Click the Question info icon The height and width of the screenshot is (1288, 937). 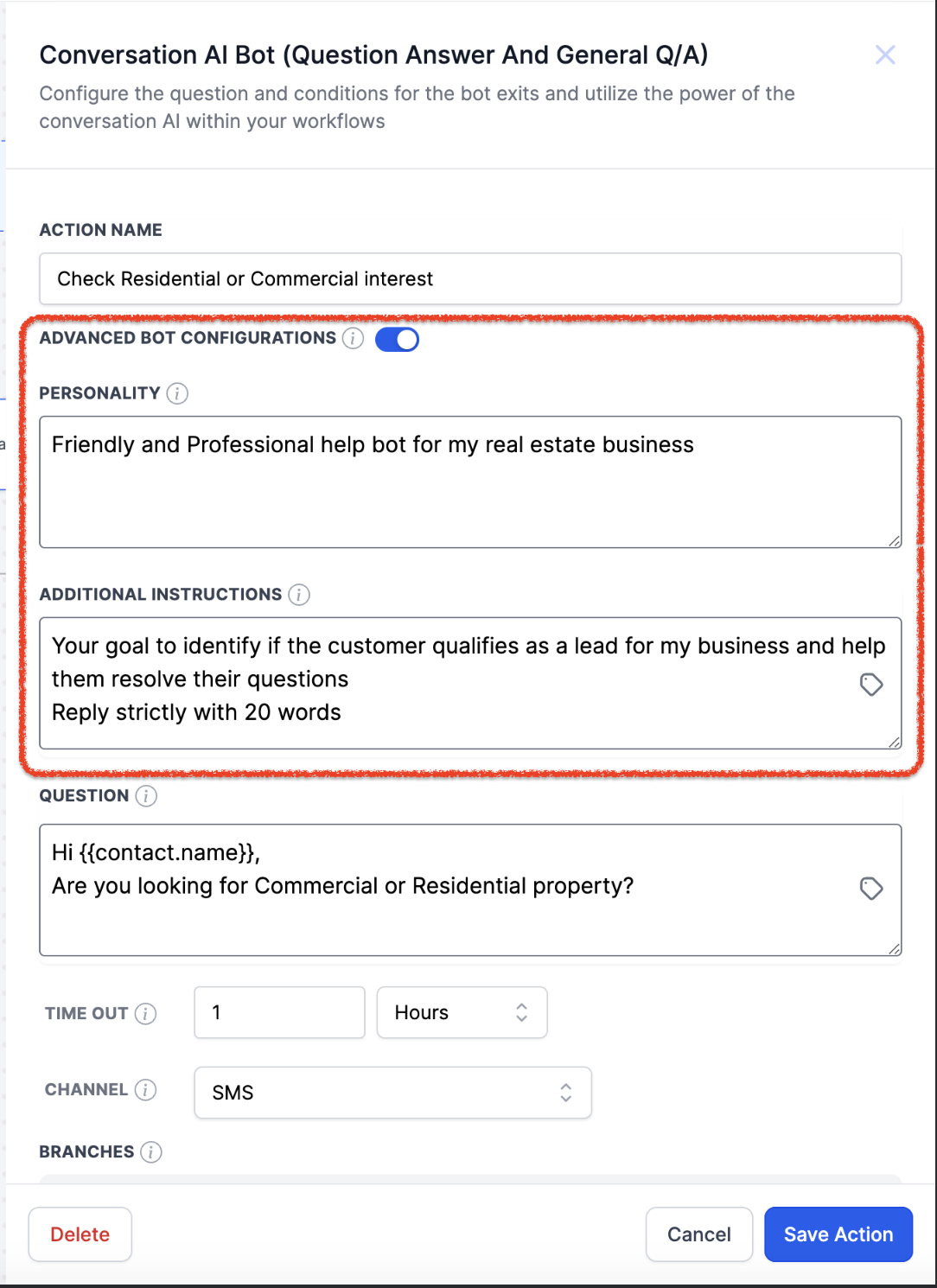(x=146, y=796)
